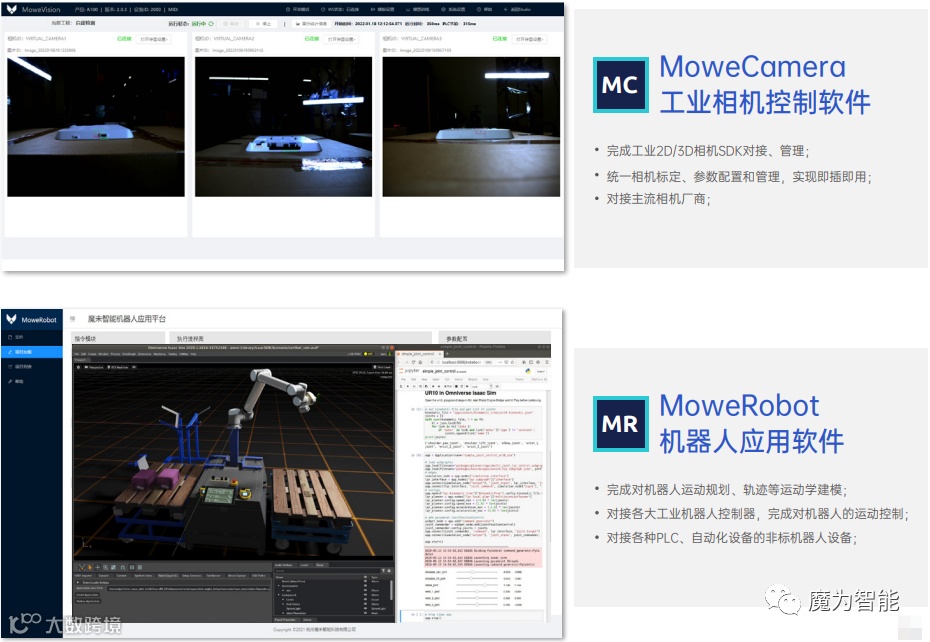930x642 pixels.
Task: Select the move tool below viewport
Action: coord(98,567)
